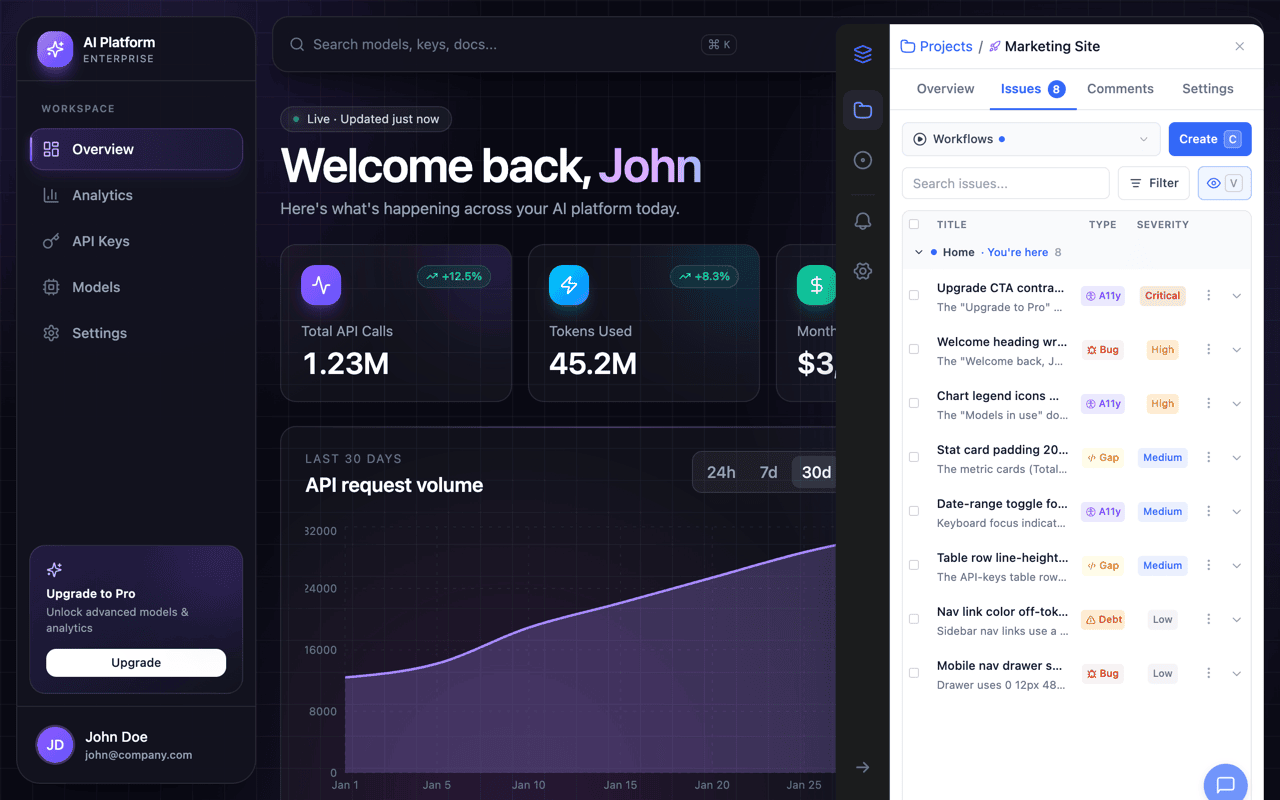This screenshot has height=800, width=1280.
Task: Expand the Chart legend icons issue row
Action: click(x=1237, y=404)
